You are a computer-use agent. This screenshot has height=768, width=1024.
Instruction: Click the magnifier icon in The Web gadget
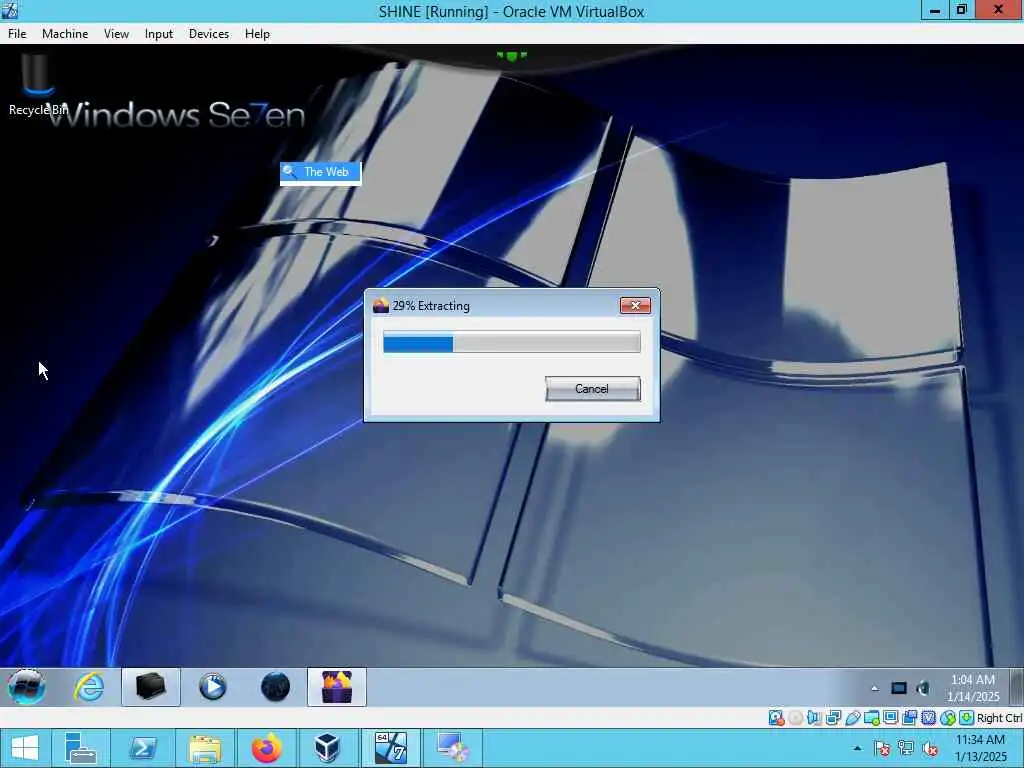pyautogui.click(x=290, y=172)
